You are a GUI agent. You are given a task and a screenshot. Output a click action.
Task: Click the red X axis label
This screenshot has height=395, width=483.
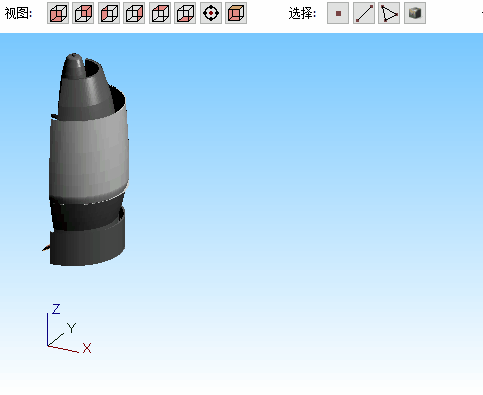[87, 348]
